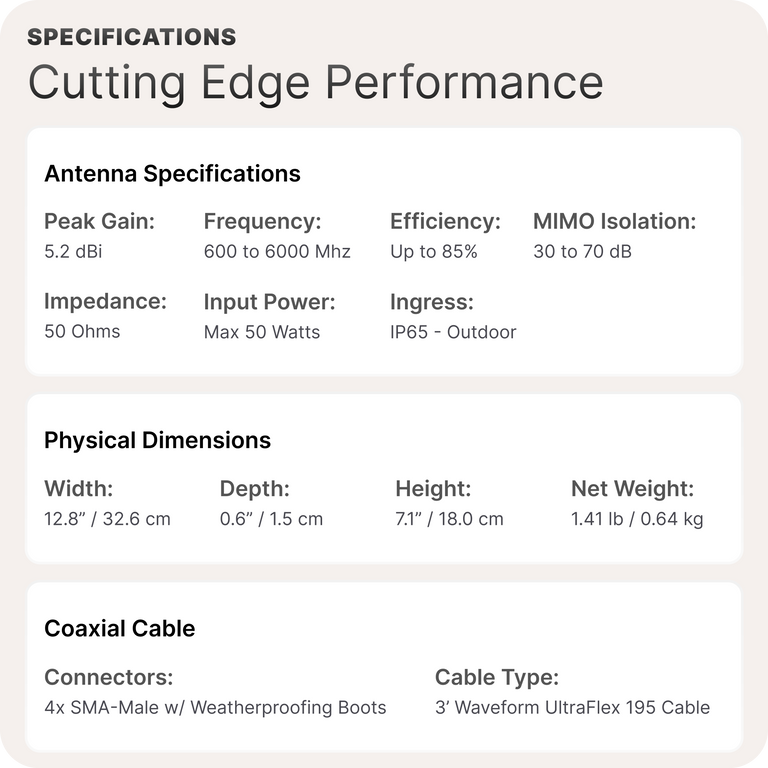The height and width of the screenshot is (768, 768).
Task: Click the SPECIFICATIONS heading label
Action: pos(131,38)
